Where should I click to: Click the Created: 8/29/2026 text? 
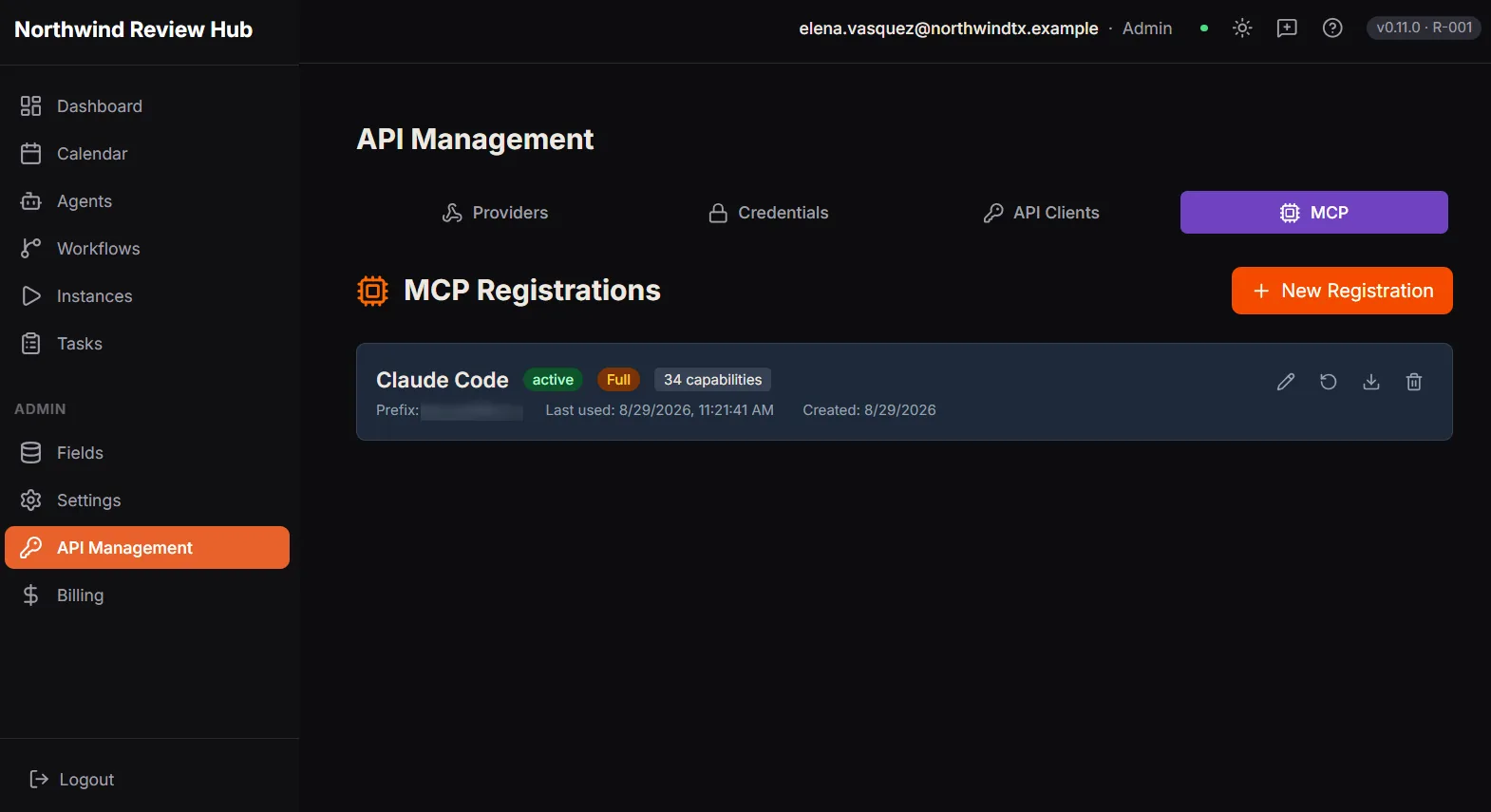tap(869, 410)
